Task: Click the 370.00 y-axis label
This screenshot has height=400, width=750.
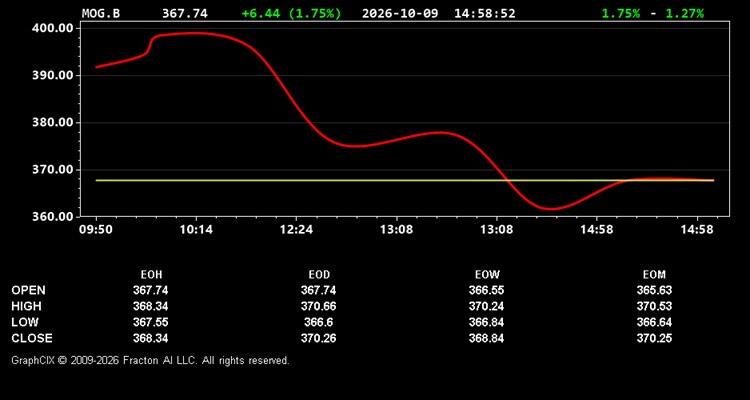Action: (x=53, y=170)
